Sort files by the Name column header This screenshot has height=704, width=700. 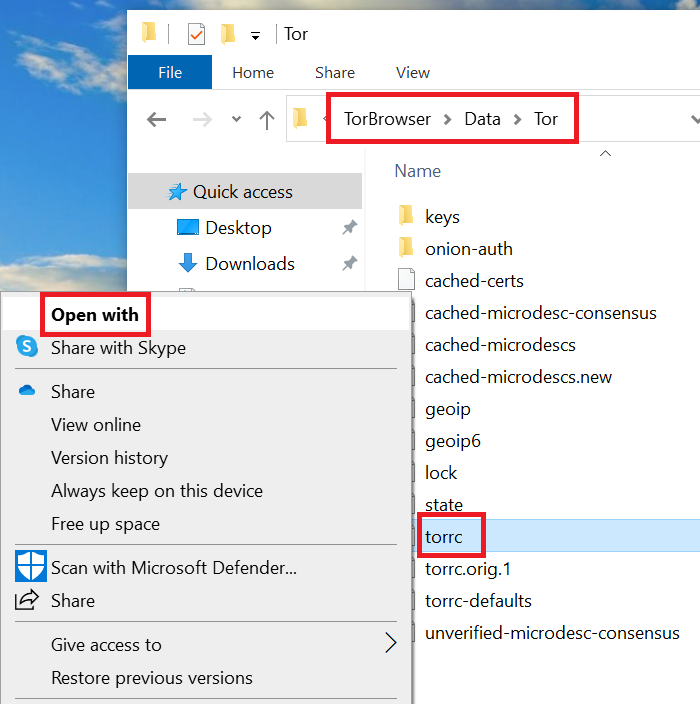[418, 171]
